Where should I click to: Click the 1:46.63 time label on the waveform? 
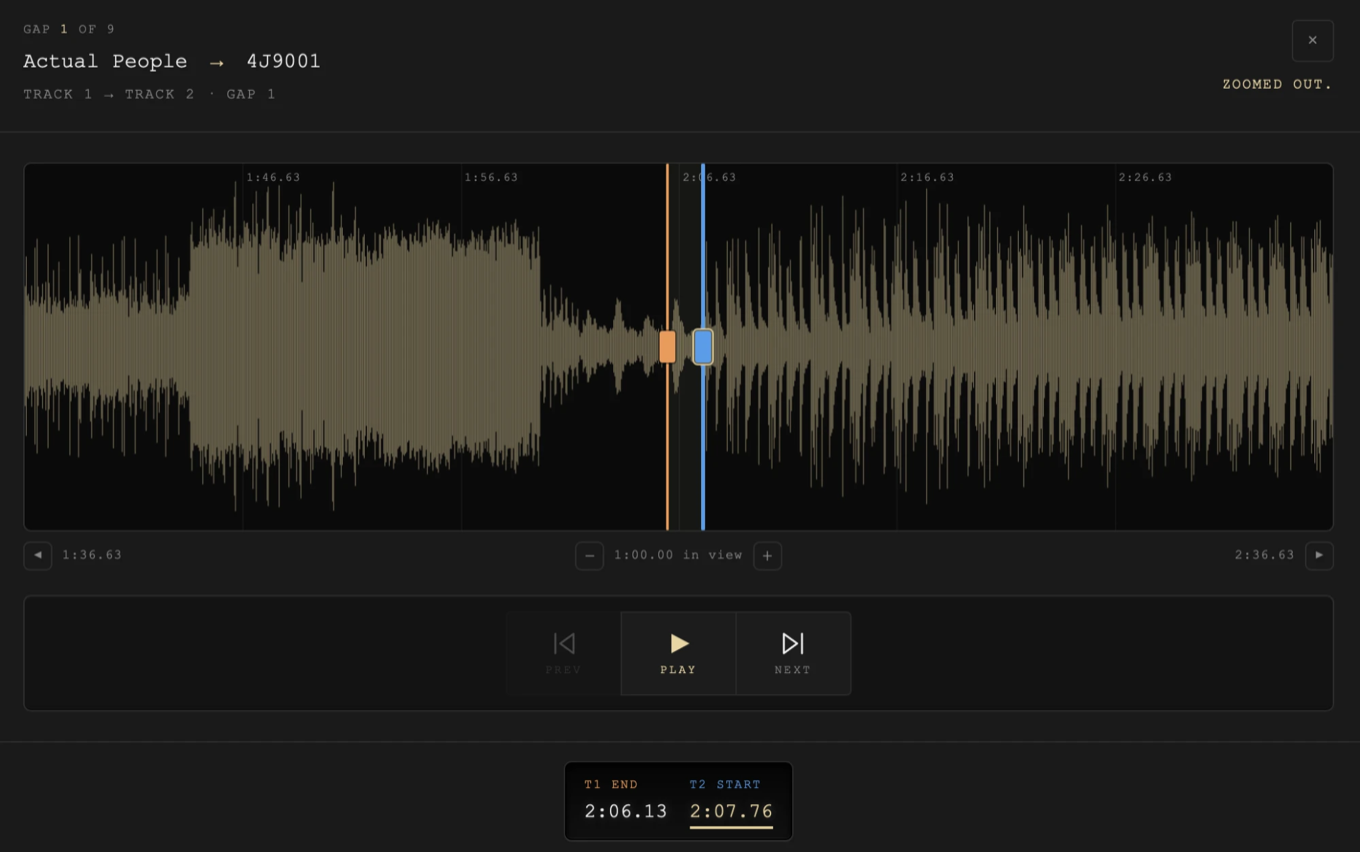pyautogui.click(x=274, y=177)
